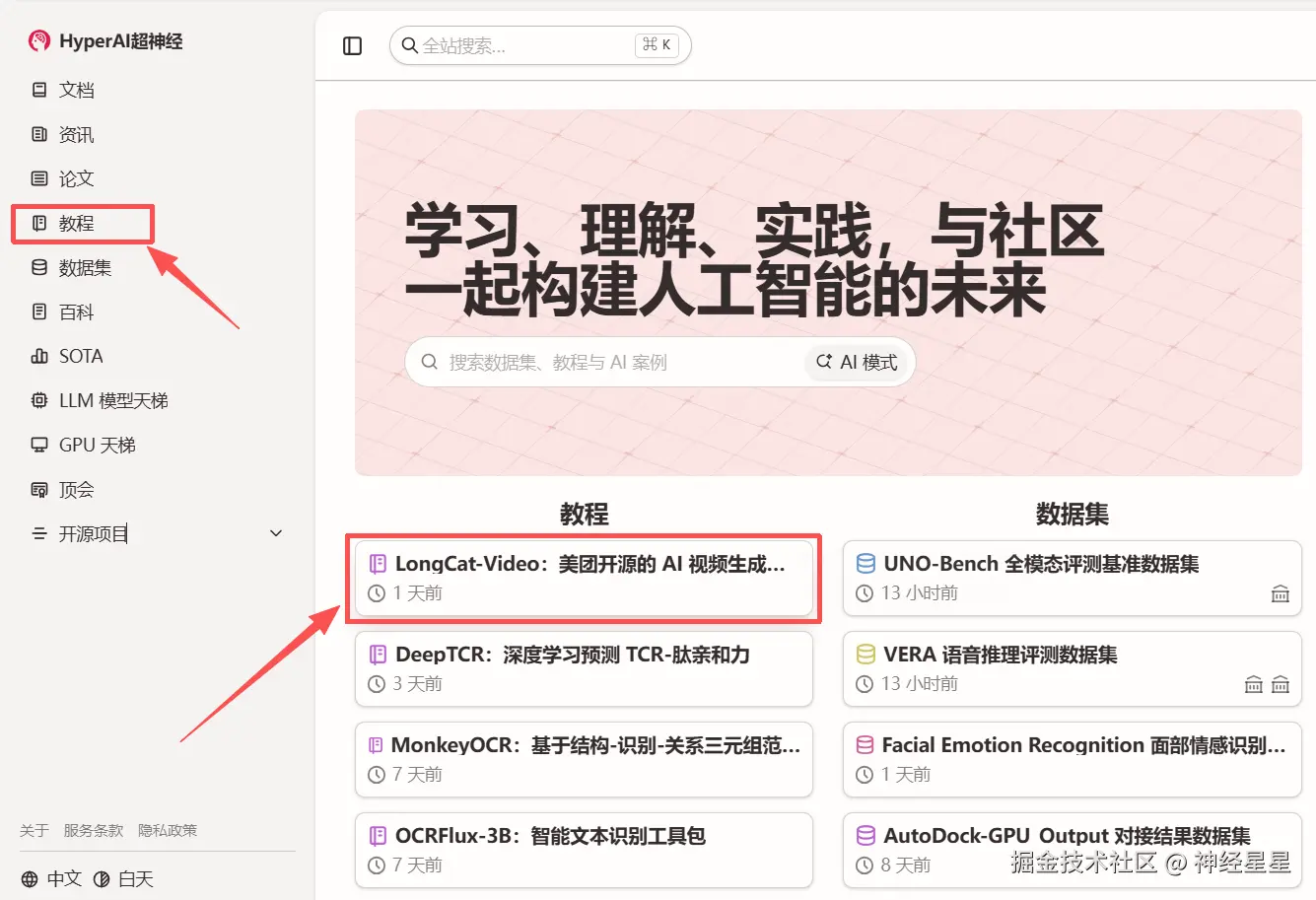Open 服务条款 footer link
Image resolution: width=1316 pixels, height=900 pixels.
coord(94,831)
